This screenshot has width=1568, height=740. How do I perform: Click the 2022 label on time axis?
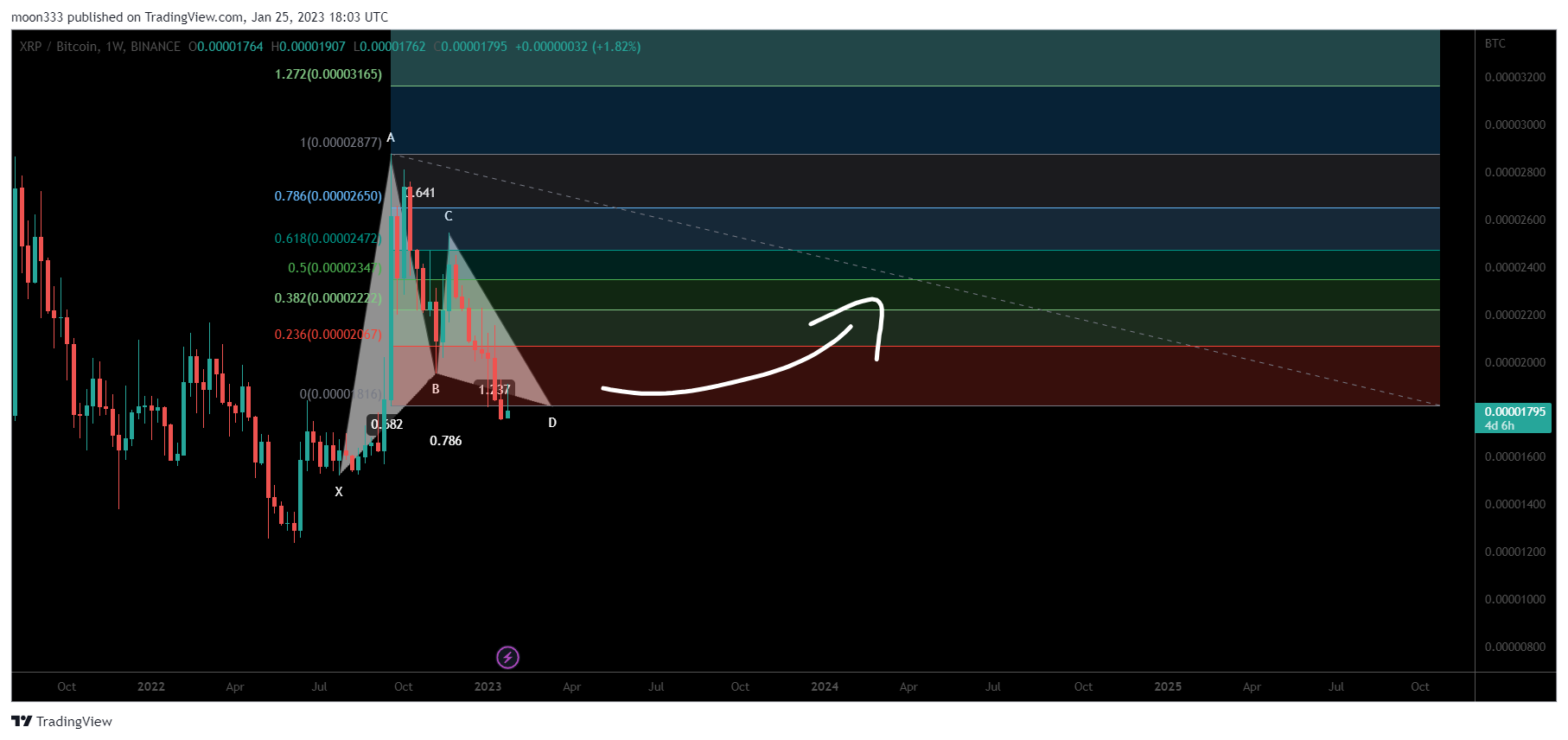(x=151, y=686)
